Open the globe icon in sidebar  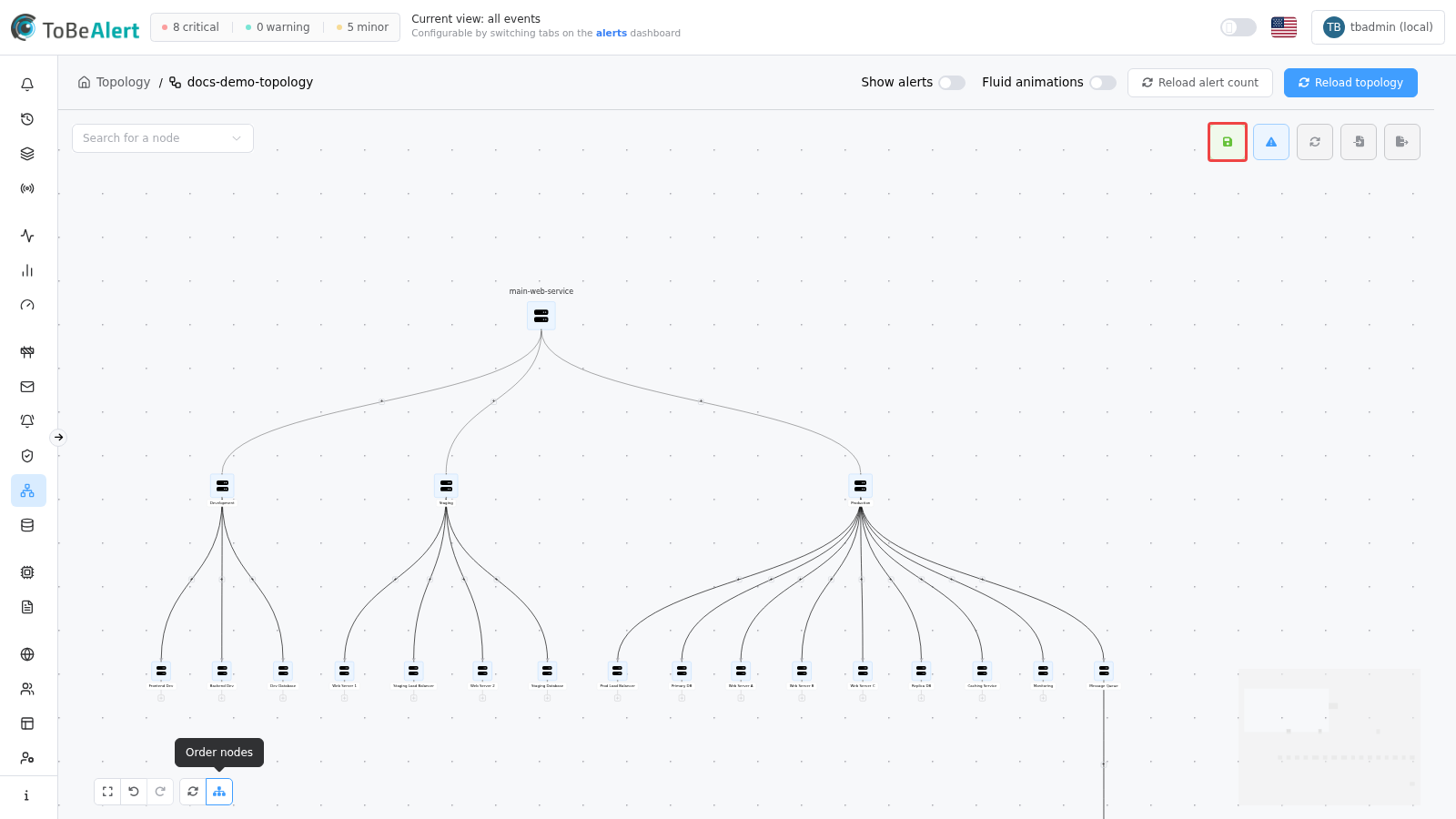(x=27, y=654)
